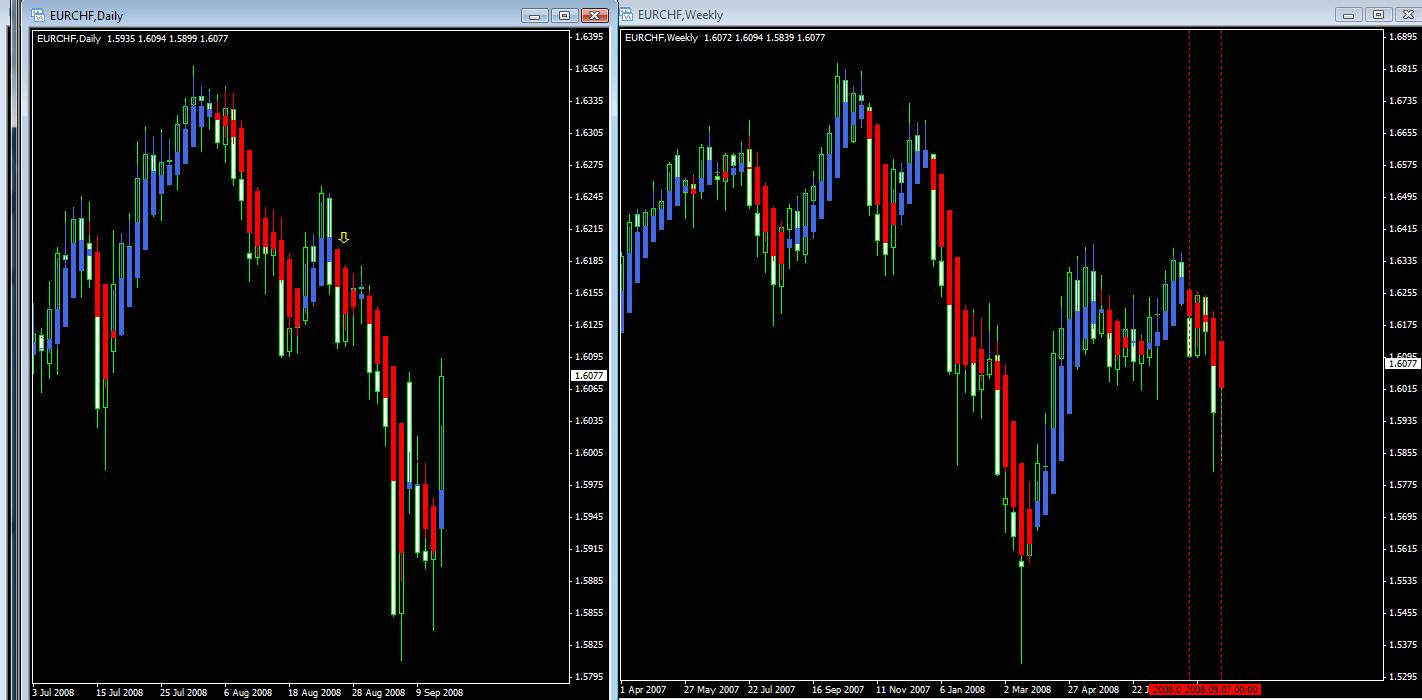1422x700 pixels.
Task: Click the 1.6365 level on Daily price scale
Action: 589,69
